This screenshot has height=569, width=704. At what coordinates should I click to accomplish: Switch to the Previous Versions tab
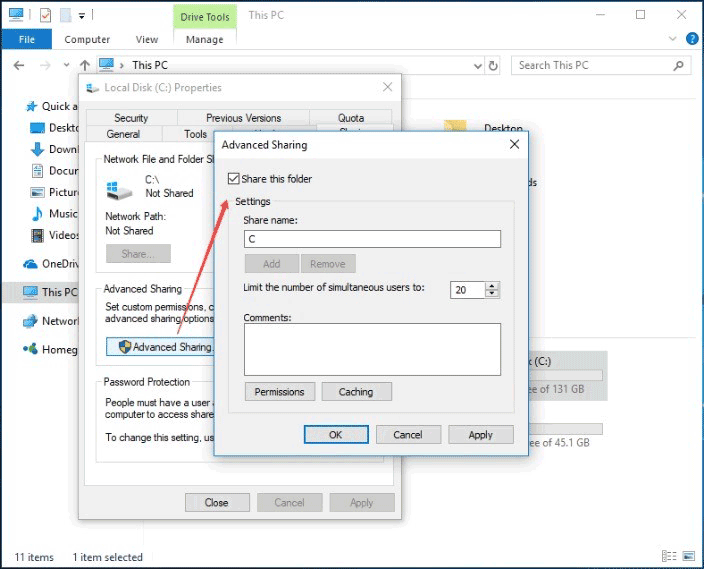pyautogui.click(x=243, y=118)
